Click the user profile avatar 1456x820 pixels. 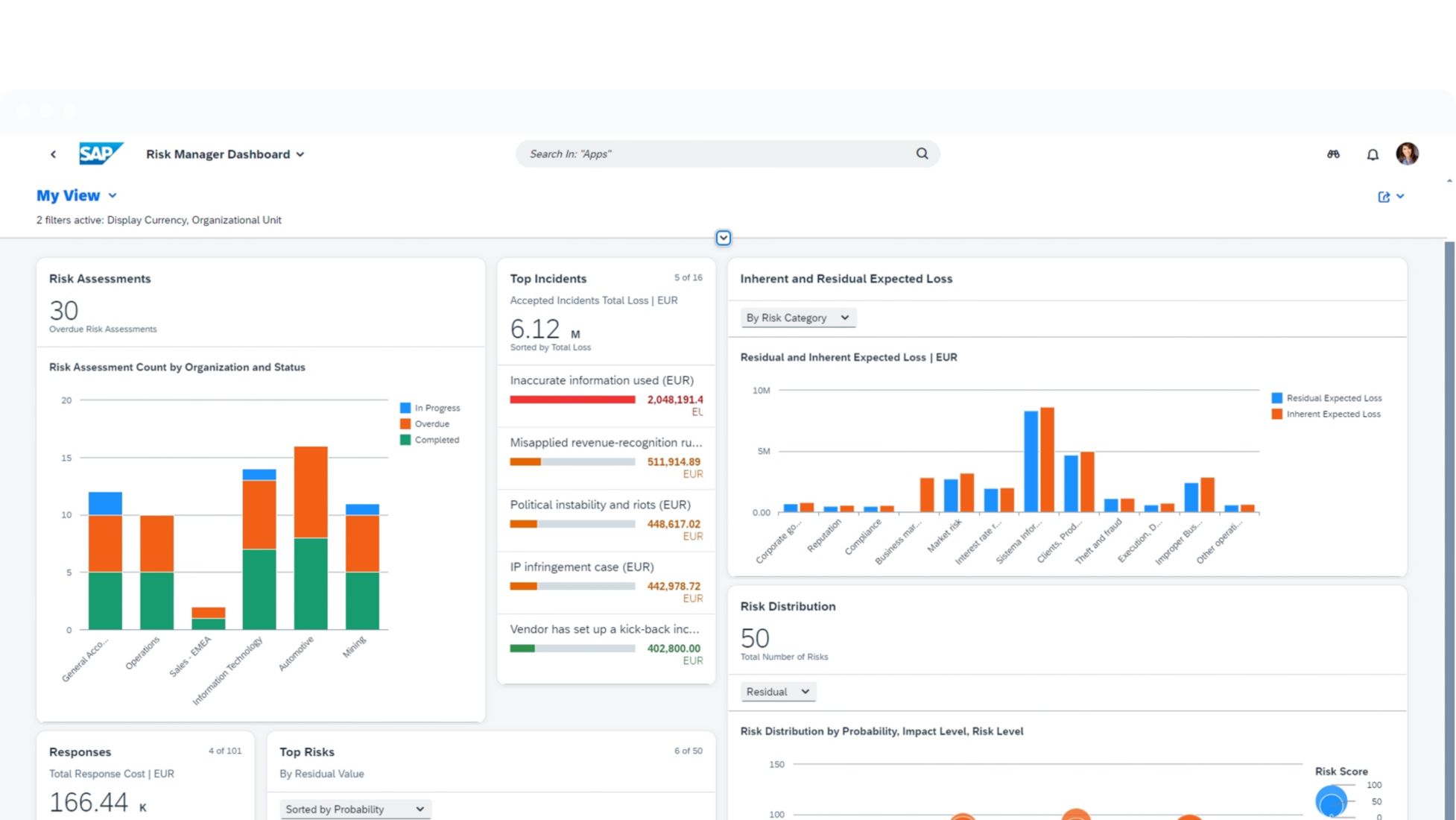pos(1407,154)
